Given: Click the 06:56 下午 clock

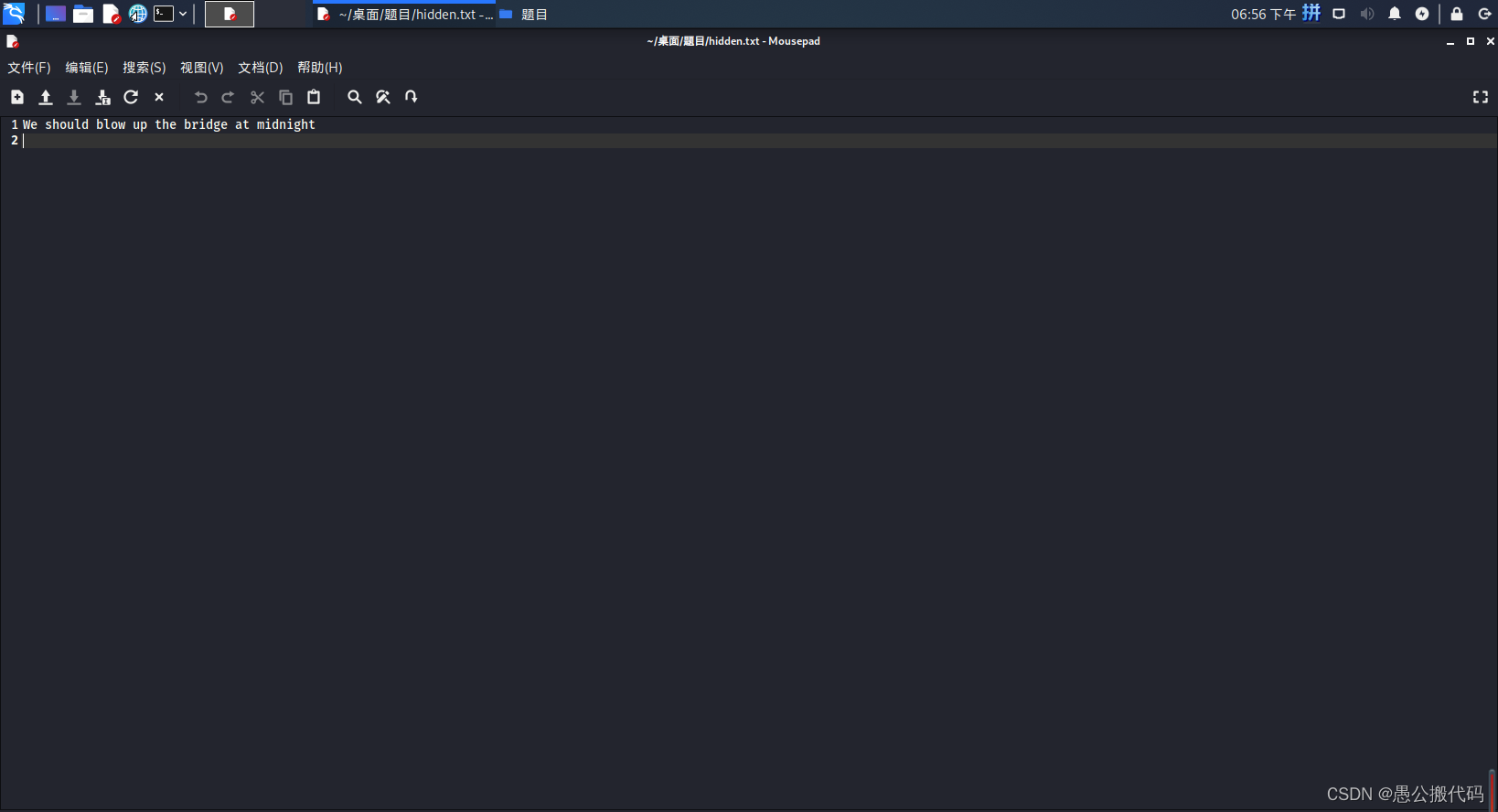Looking at the screenshot, I should pyautogui.click(x=1263, y=14).
